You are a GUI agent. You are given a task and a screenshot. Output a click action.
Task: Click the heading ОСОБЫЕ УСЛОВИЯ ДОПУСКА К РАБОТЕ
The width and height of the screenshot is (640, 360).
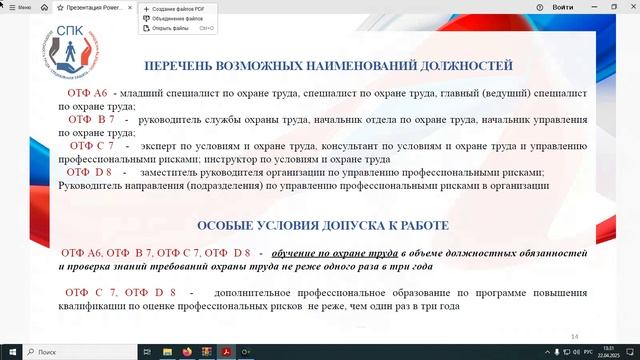(323, 226)
